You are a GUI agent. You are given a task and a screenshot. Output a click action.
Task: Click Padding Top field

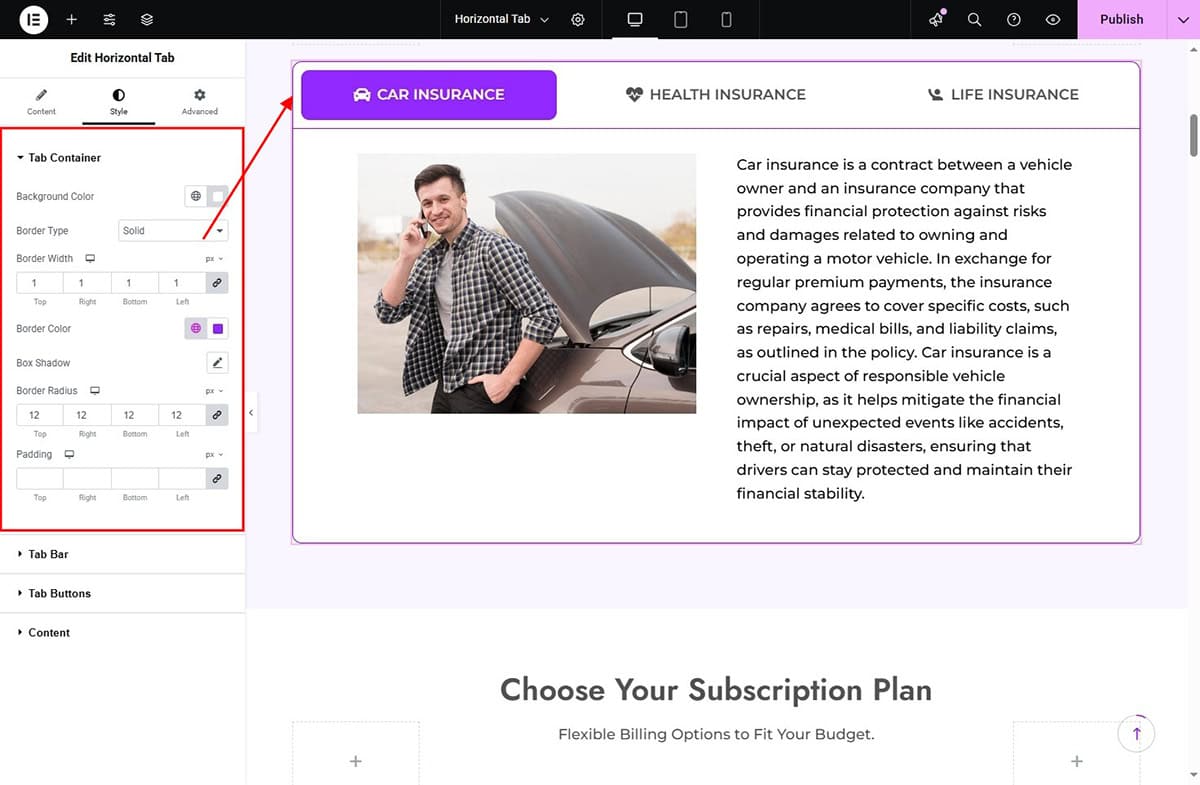(40, 479)
